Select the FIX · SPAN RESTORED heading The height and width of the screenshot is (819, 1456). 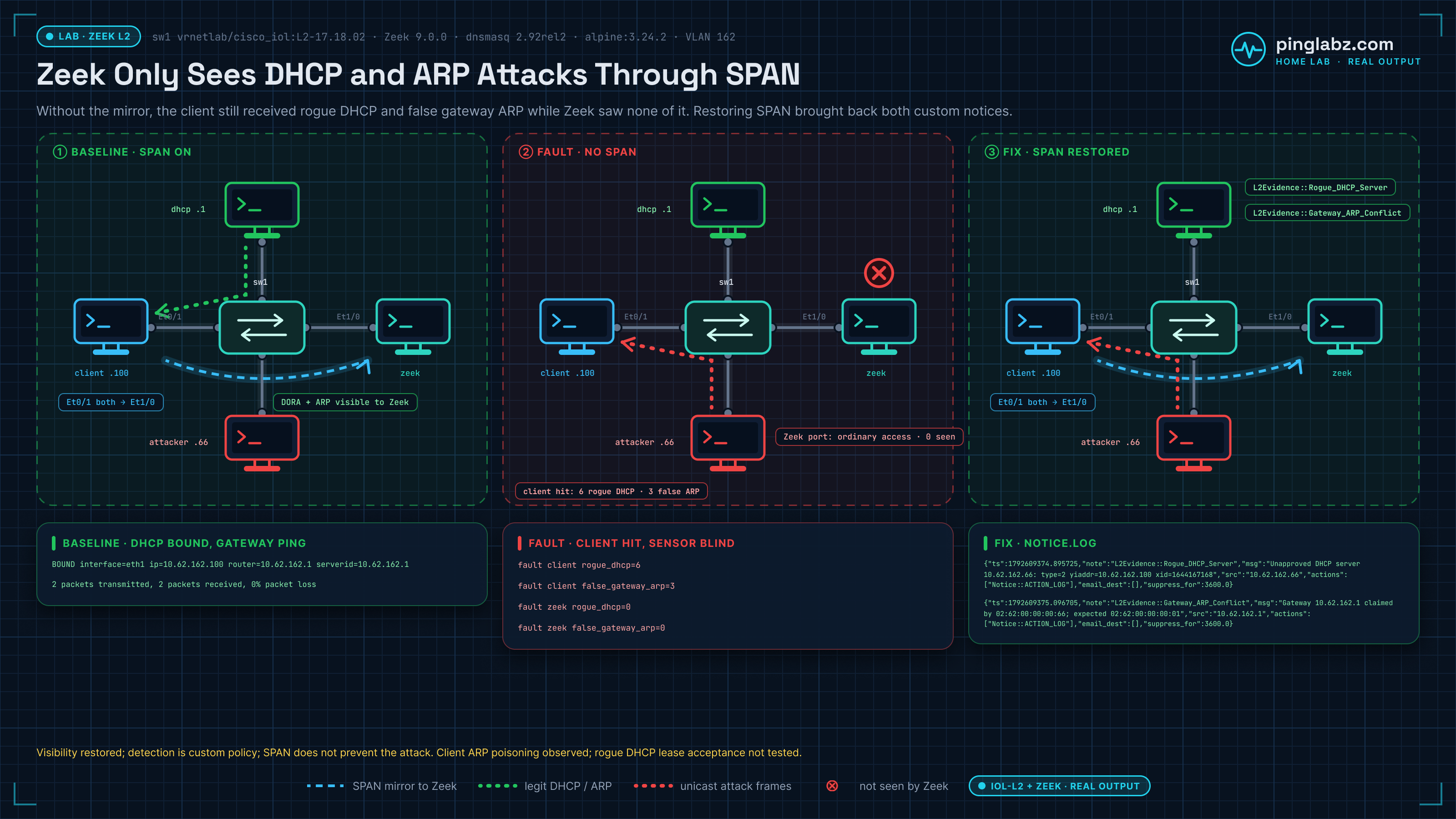[x=1057, y=152]
